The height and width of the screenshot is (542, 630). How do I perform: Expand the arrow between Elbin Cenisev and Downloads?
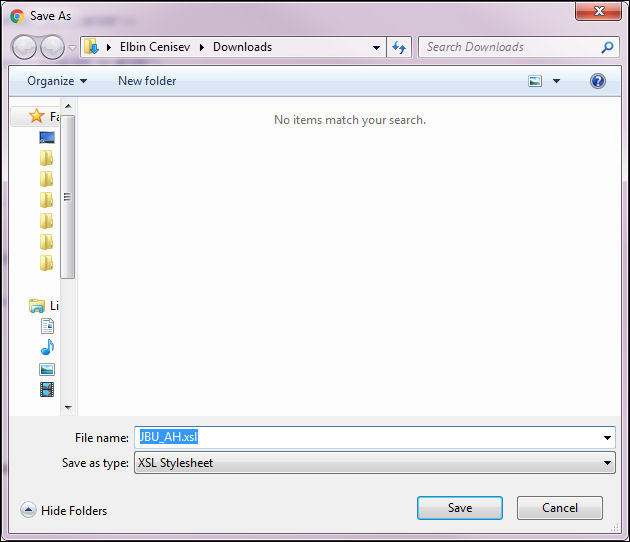pyautogui.click(x=202, y=47)
